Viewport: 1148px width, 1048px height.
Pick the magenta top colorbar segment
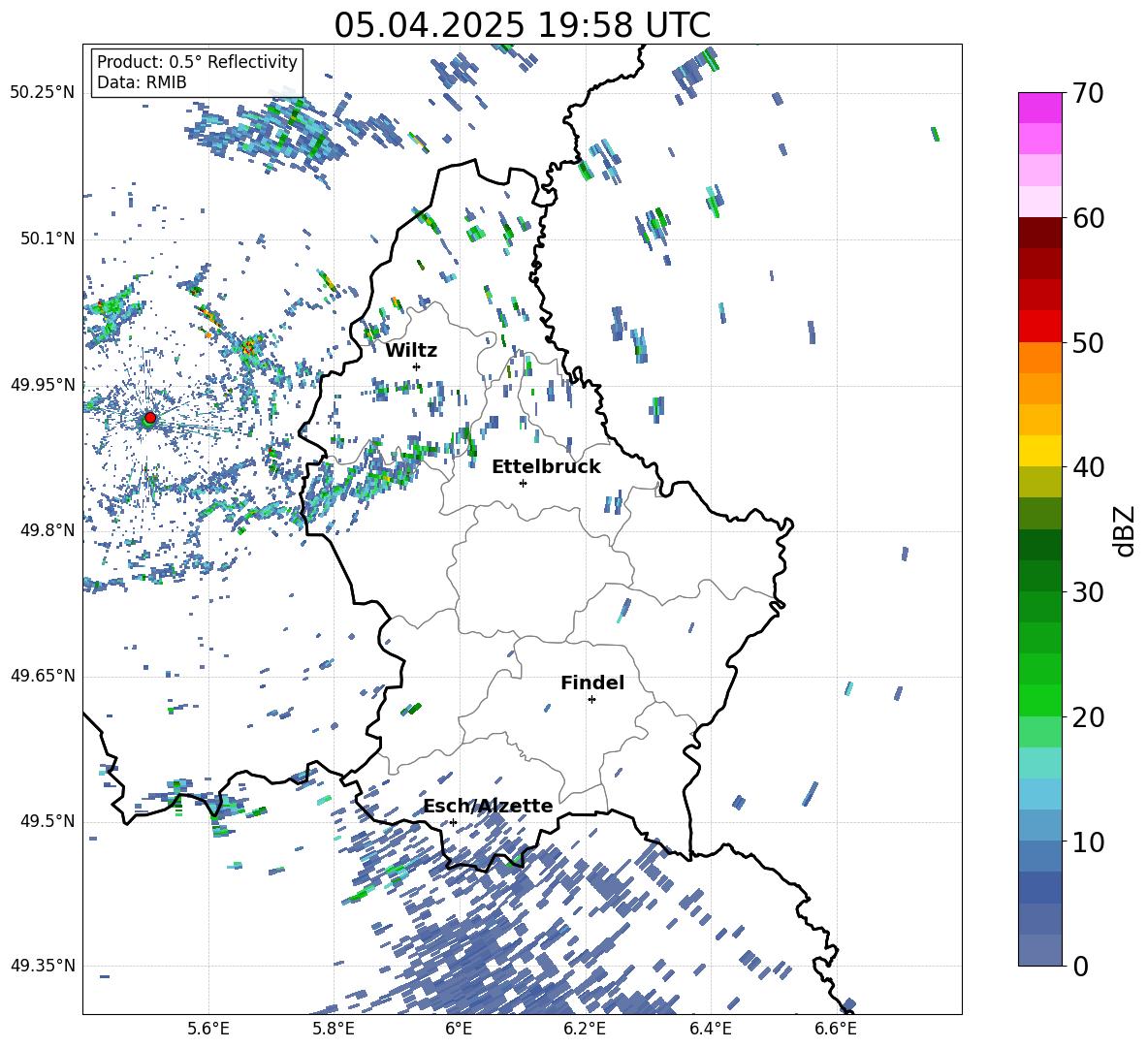(x=1039, y=108)
